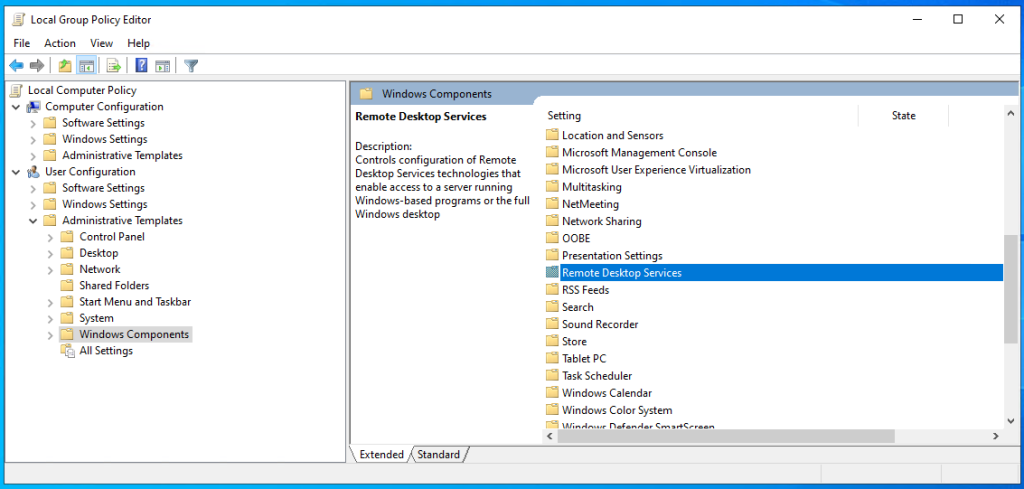Click the Back arrow toolbar icon

tap(16, 65)
